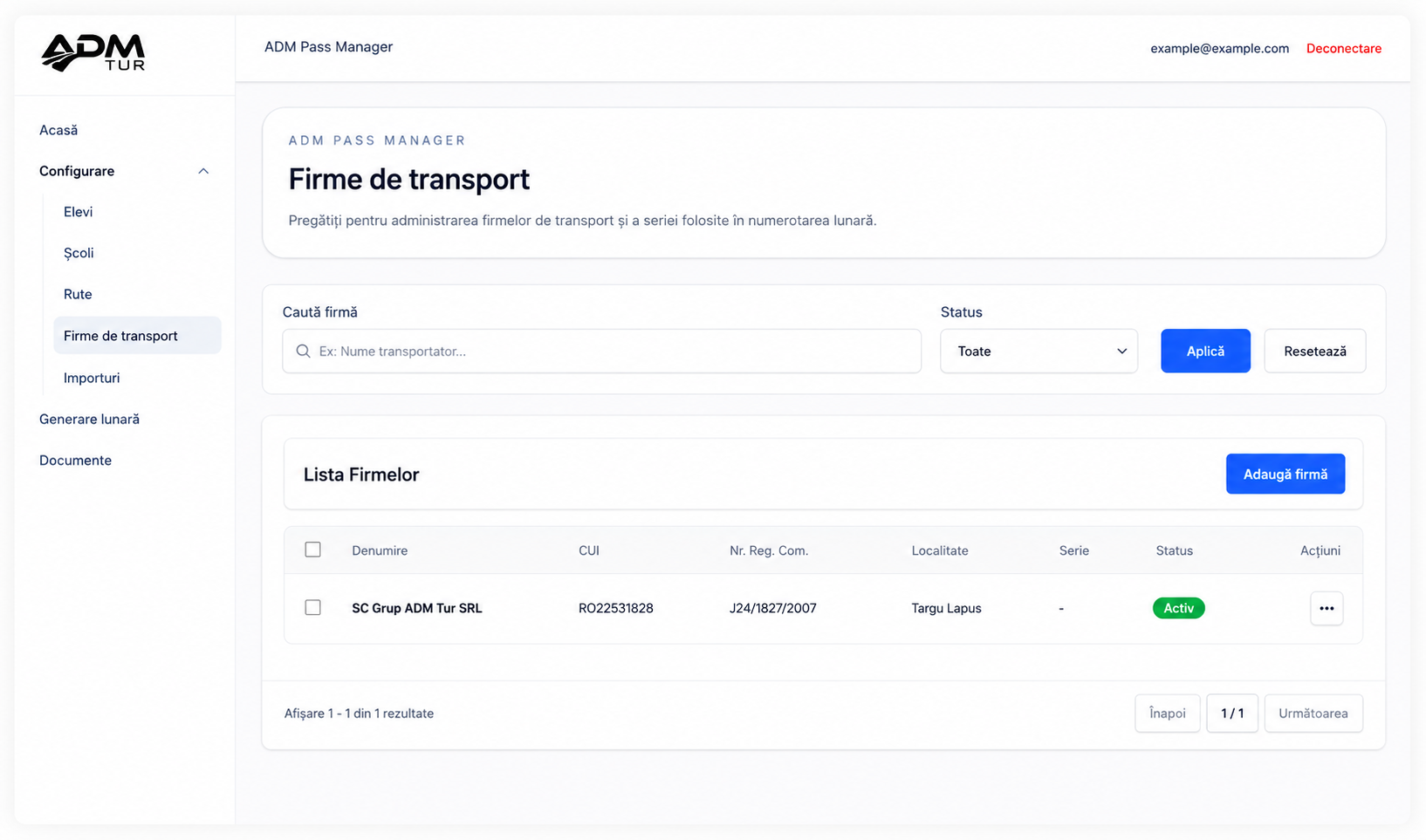This screenshot has width=1426, height=840.
Task: Tick the select-all checkbox in table header
Action: click(x=312, y=550)
